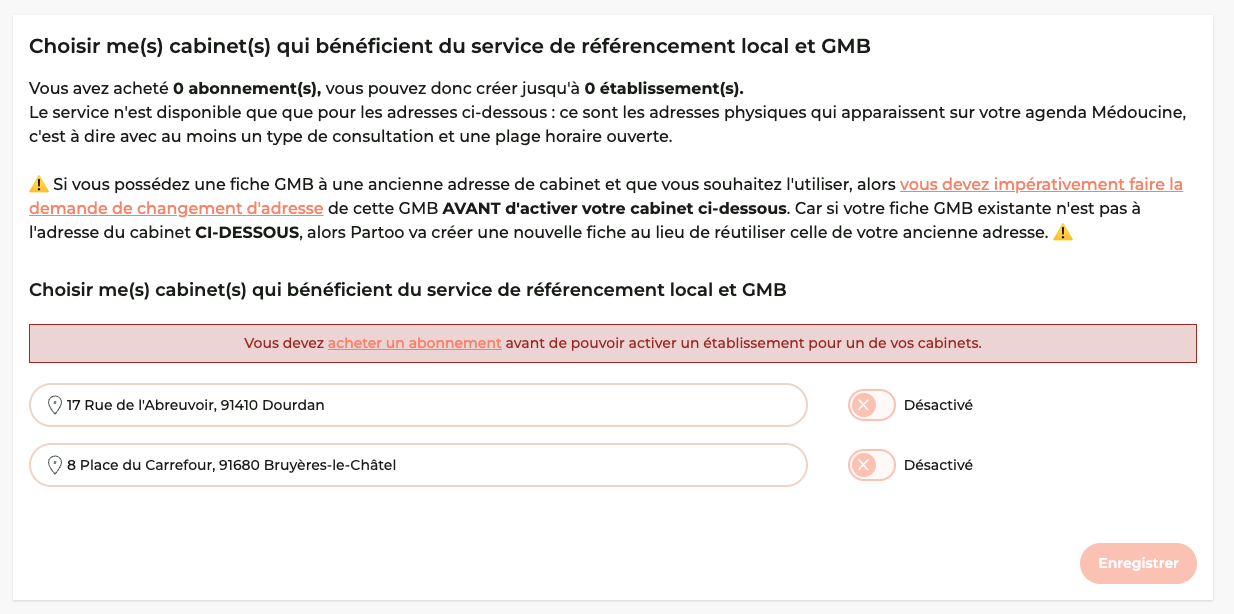Screen dimensions: 1234x614
Task: Click the second heading above the red banner
Action: pyautogui.click(x=407, y=290)
